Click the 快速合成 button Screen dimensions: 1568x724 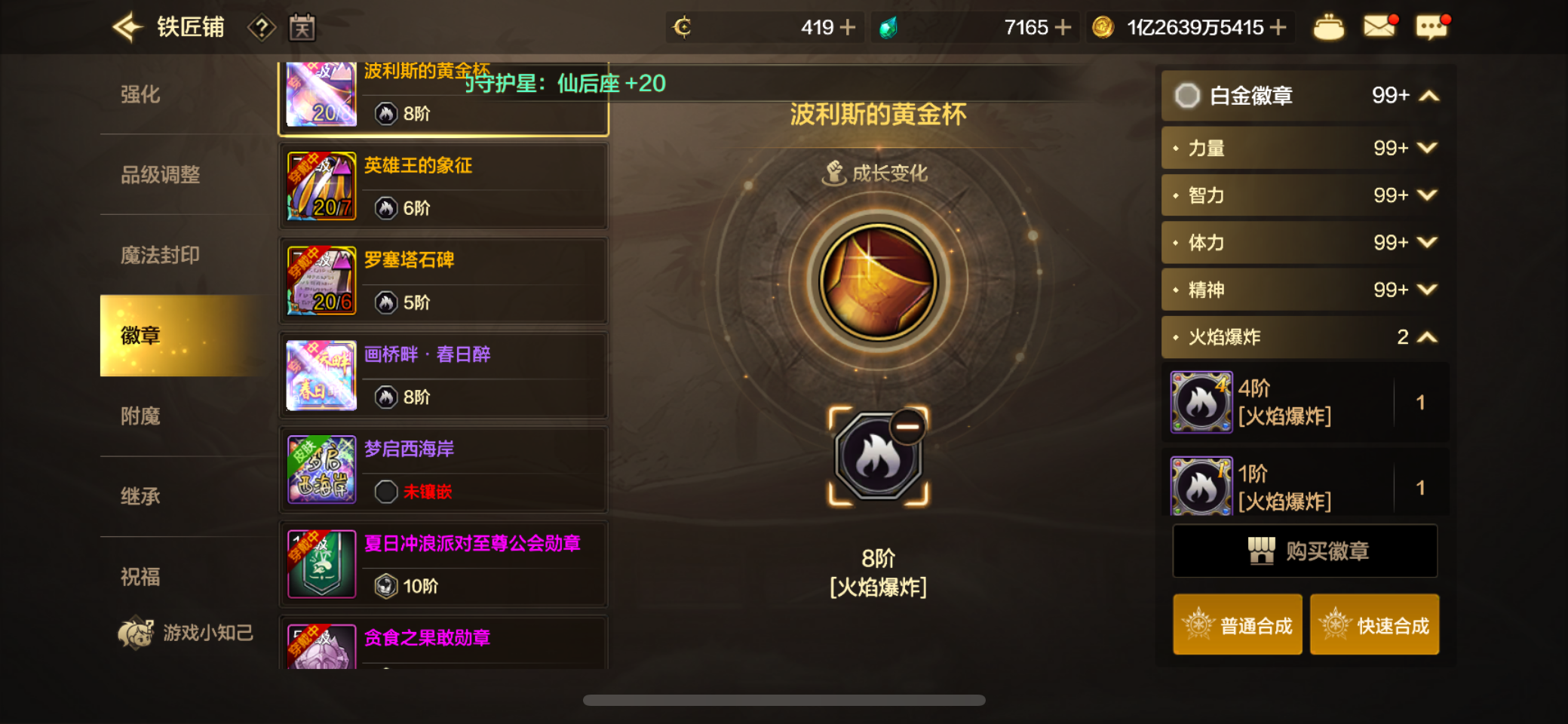1374,624
